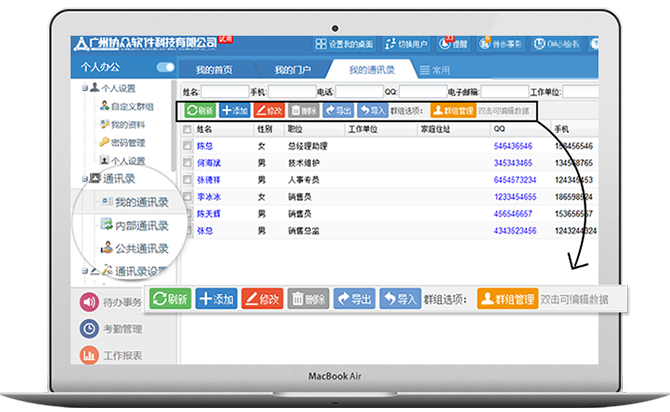
Task: Click 删除 in the toolbar directly above the table header
Action: [x=303, y=110]
